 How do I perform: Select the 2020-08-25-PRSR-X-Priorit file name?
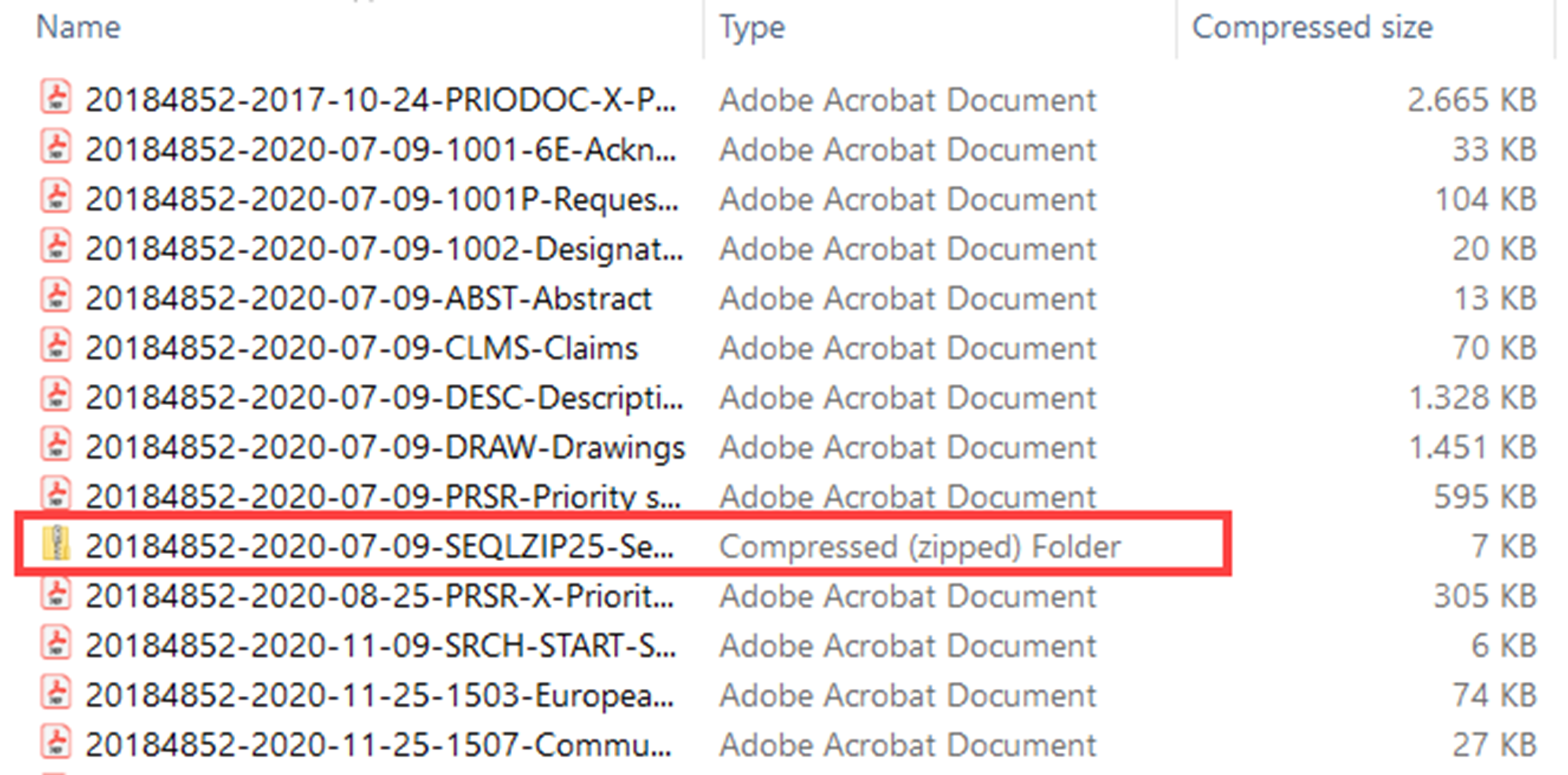coord(379,596)
